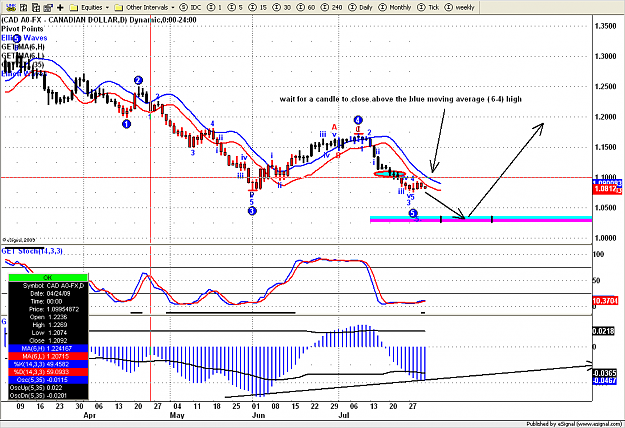Switch to Tick interval
The image size is (625, 428).
pyautogui.click(x=428, y=7)
